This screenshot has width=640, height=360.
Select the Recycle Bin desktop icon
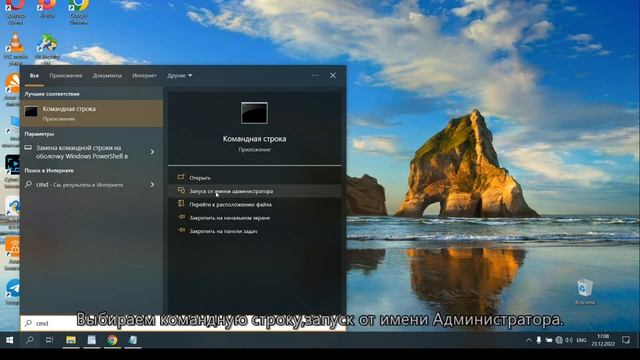click(x=585, y=292)
